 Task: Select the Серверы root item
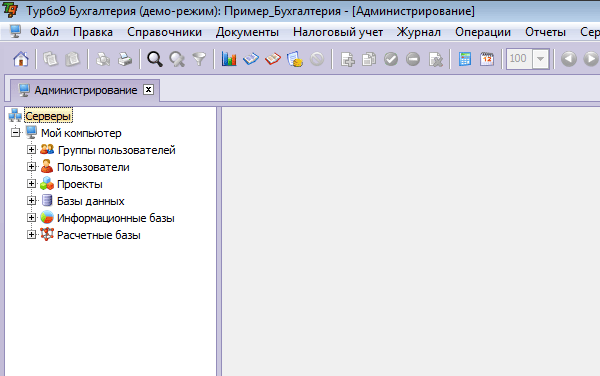pos(48,116)
